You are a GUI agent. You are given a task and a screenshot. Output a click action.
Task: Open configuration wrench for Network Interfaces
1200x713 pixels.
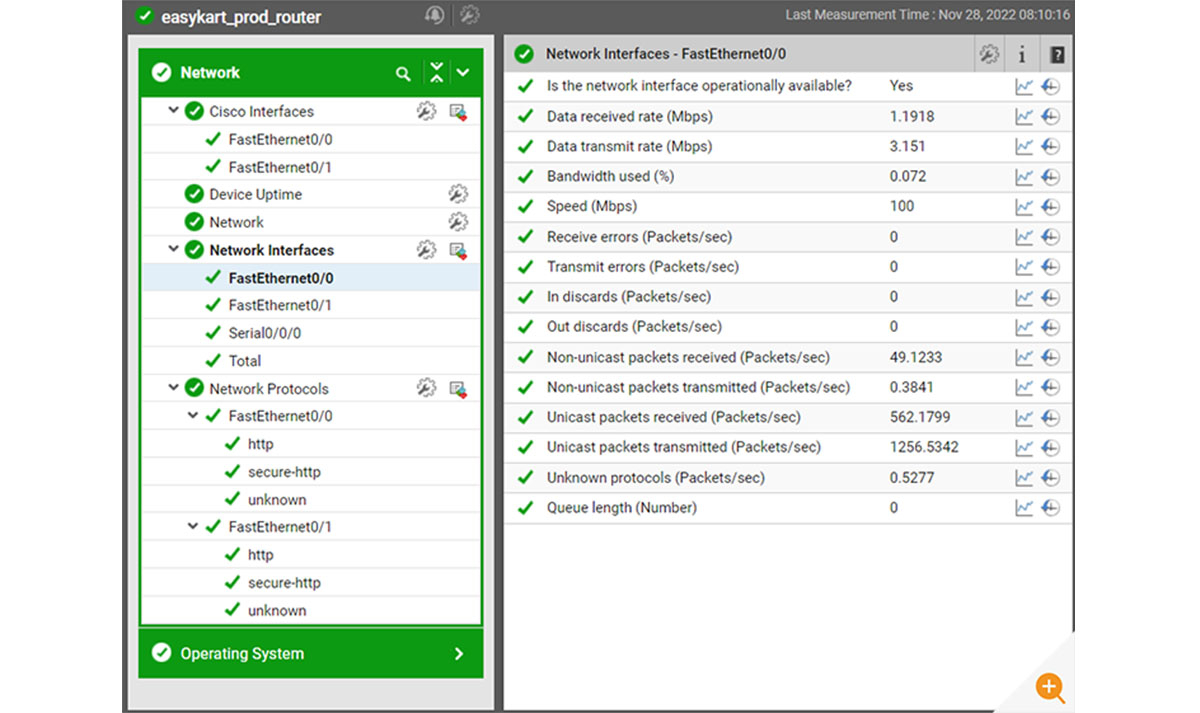click(427, 250)
